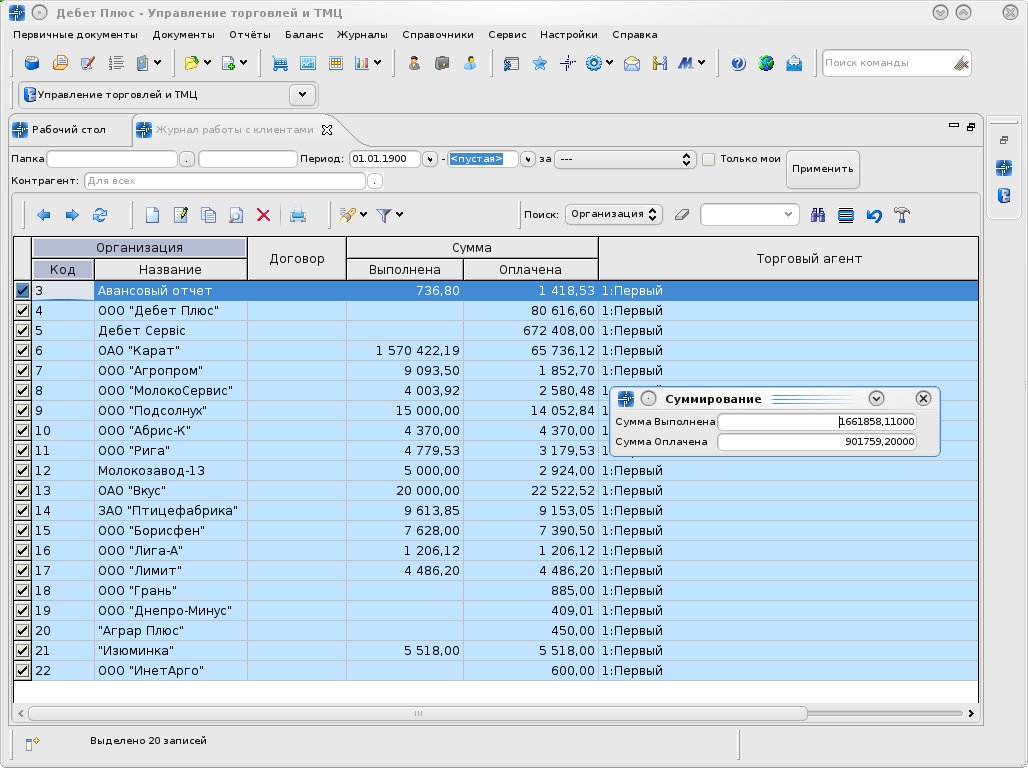Click the blue back arrow in journal toolbar

point(44,215)
